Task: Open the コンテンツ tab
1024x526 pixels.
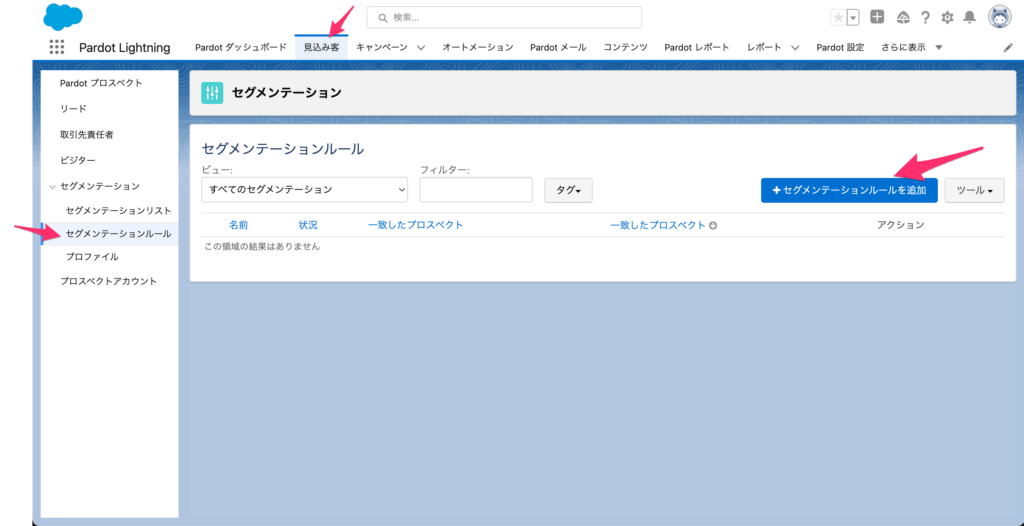Action: 625,48
